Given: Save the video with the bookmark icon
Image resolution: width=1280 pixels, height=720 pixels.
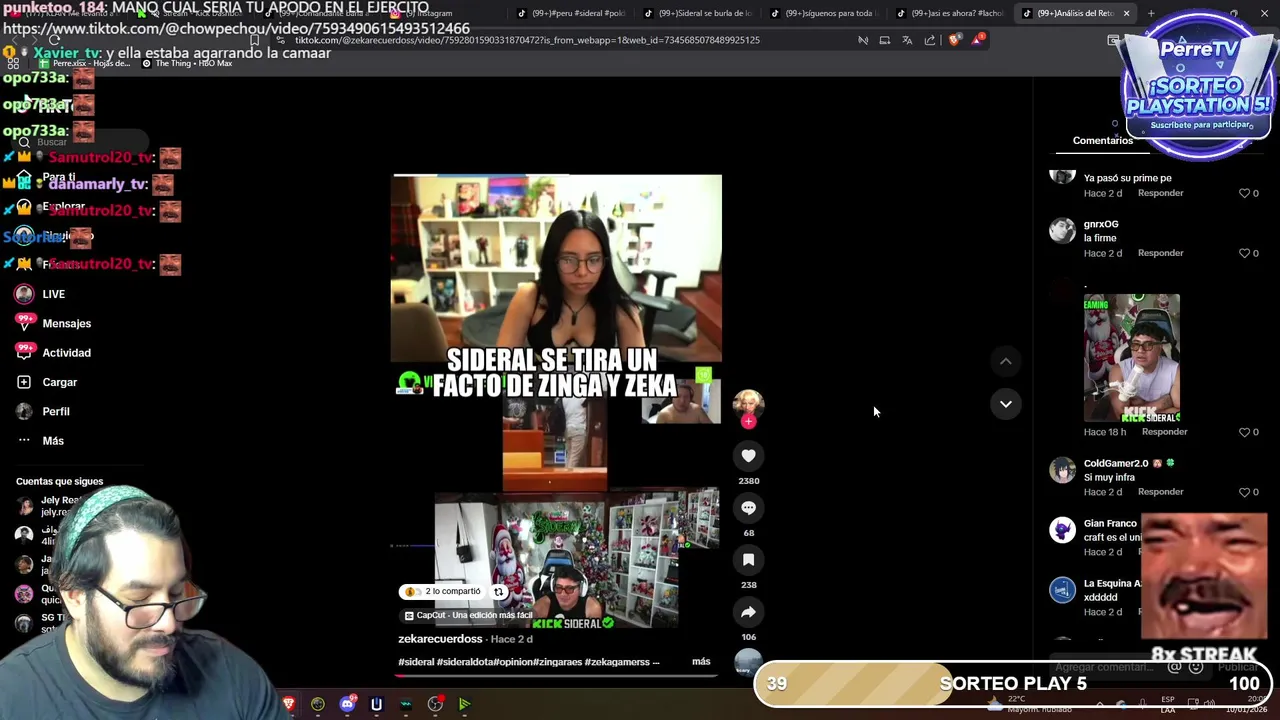Looking at the screenshot, I should point(748,560).
